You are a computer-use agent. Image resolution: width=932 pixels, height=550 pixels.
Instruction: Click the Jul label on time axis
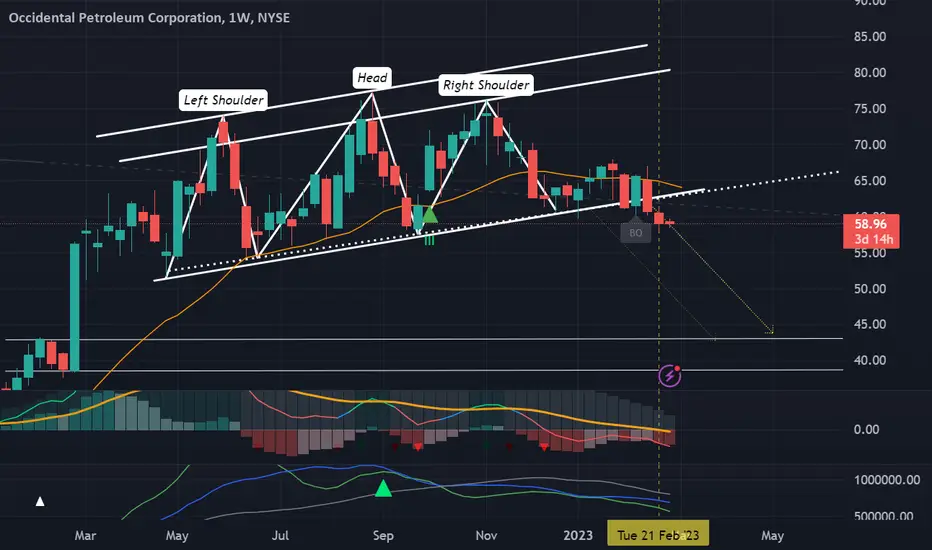click(x=280, y=535)
